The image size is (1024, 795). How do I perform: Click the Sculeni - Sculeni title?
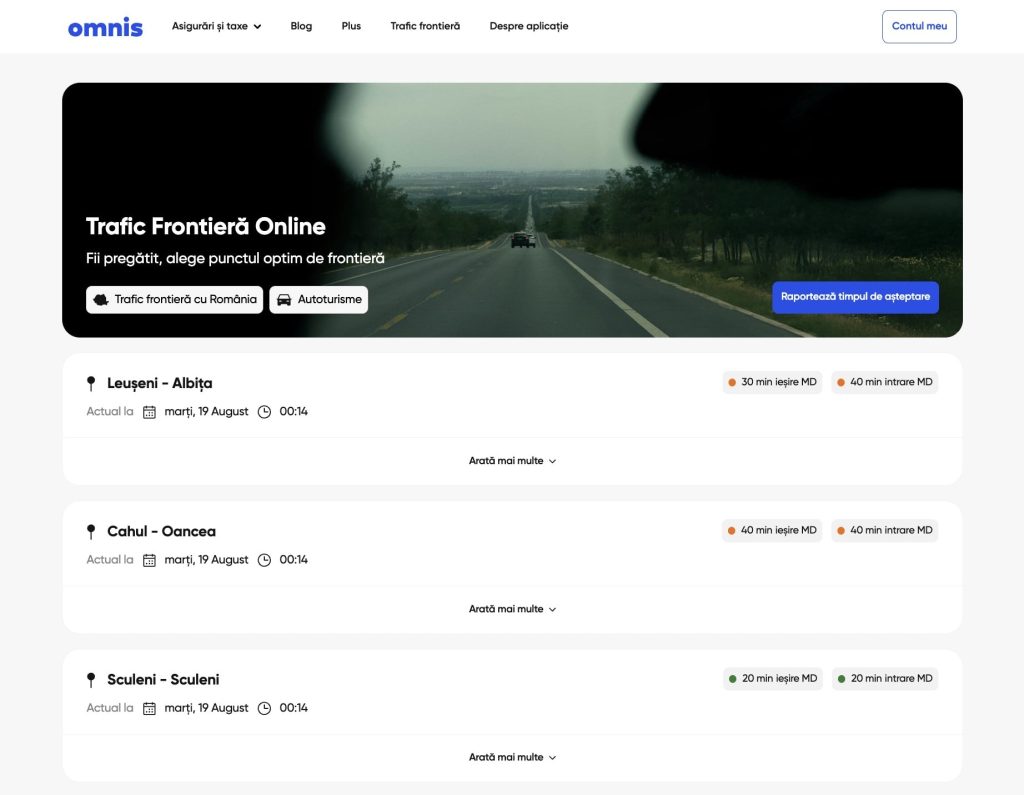pos(163,680)
